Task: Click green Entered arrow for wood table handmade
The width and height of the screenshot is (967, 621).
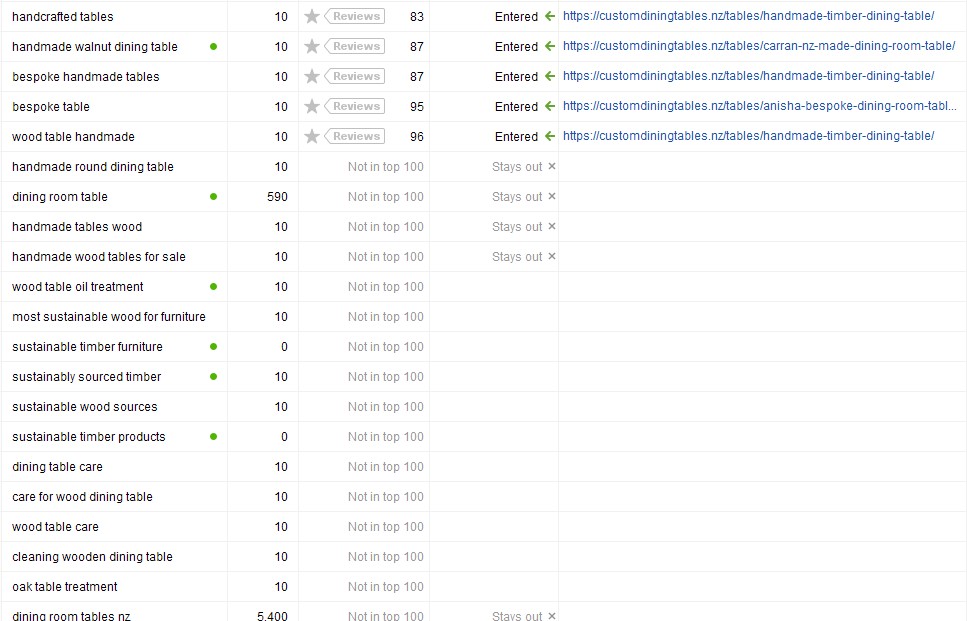Action: (x=550, y=136)
